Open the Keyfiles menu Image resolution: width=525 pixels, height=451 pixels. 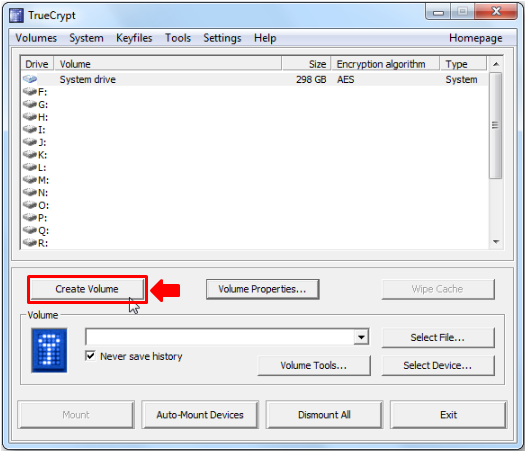pos(134,38)
